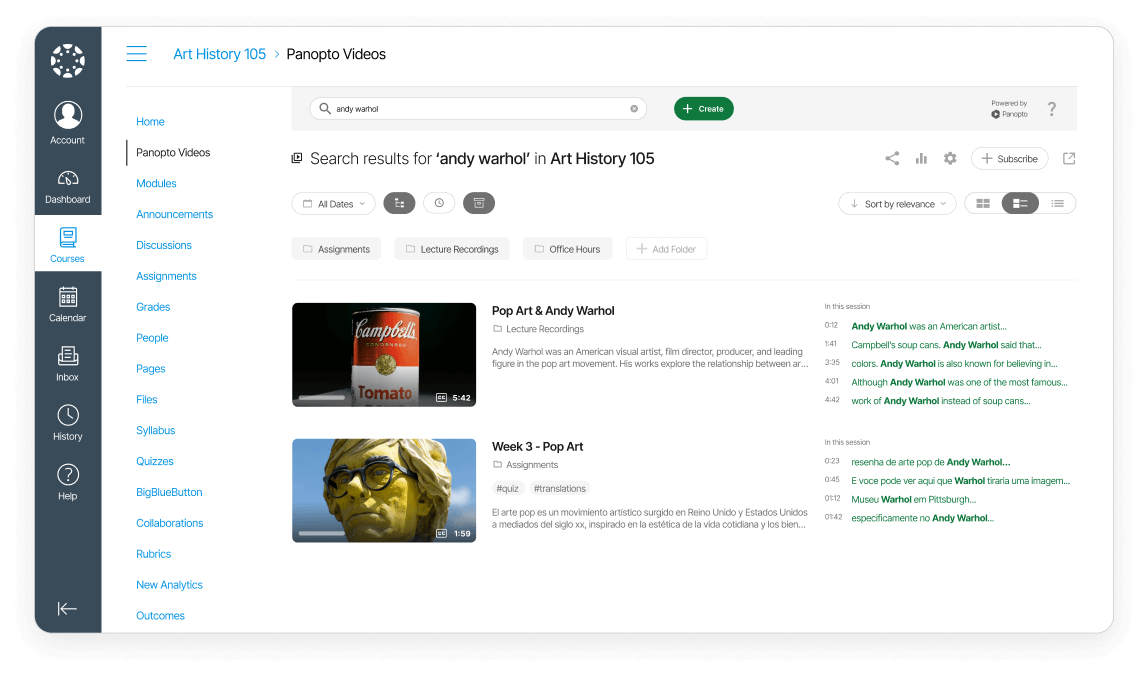Switch to grid view layout
This screenshot has width=1148, height=676.
coord(983,203)
